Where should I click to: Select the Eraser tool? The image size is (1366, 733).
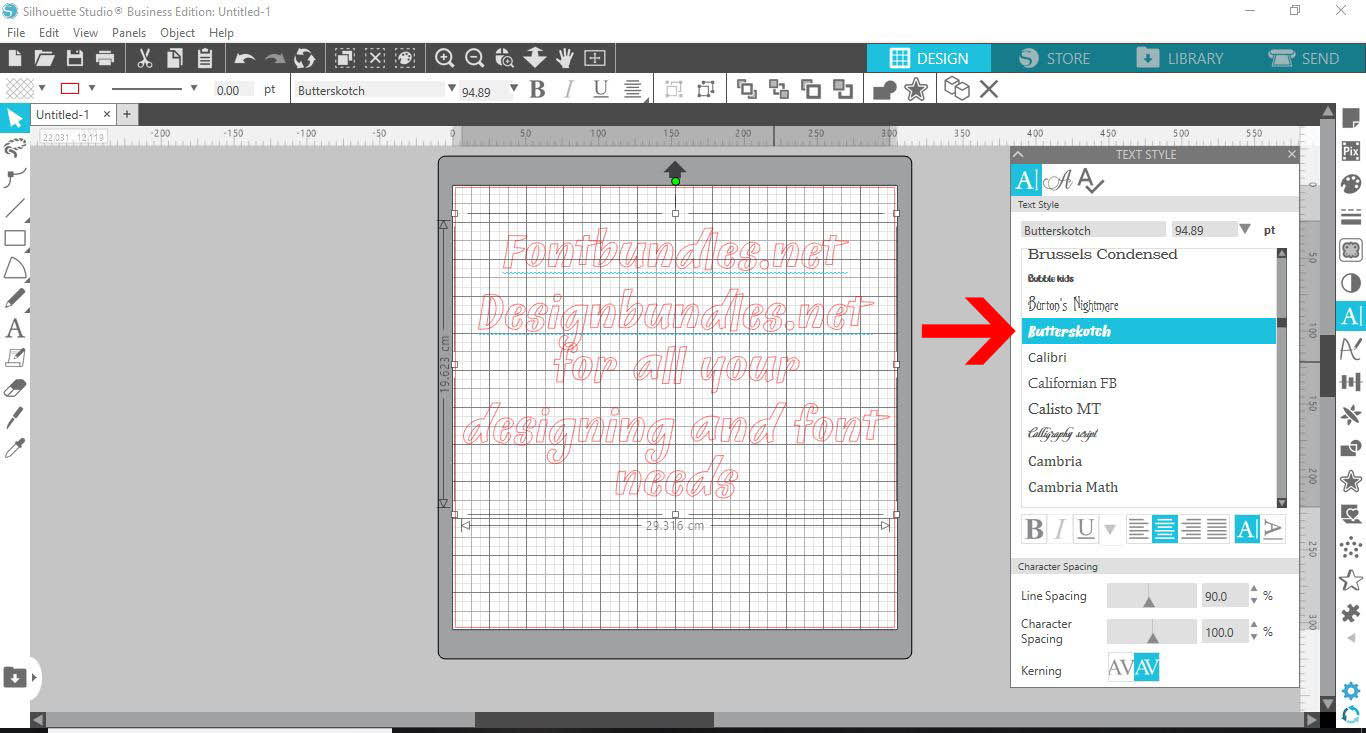click(x=15, y=387)
